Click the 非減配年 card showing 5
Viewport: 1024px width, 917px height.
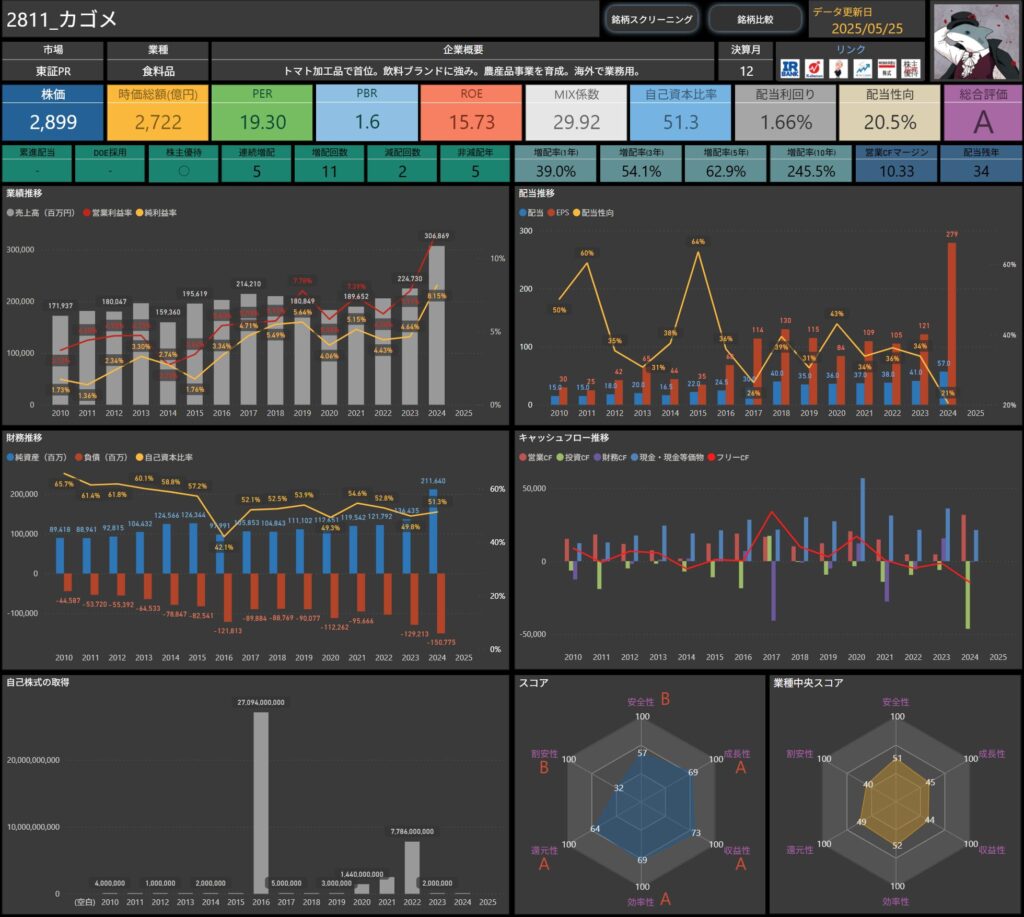pyautogui.click(x=475, y=163)
